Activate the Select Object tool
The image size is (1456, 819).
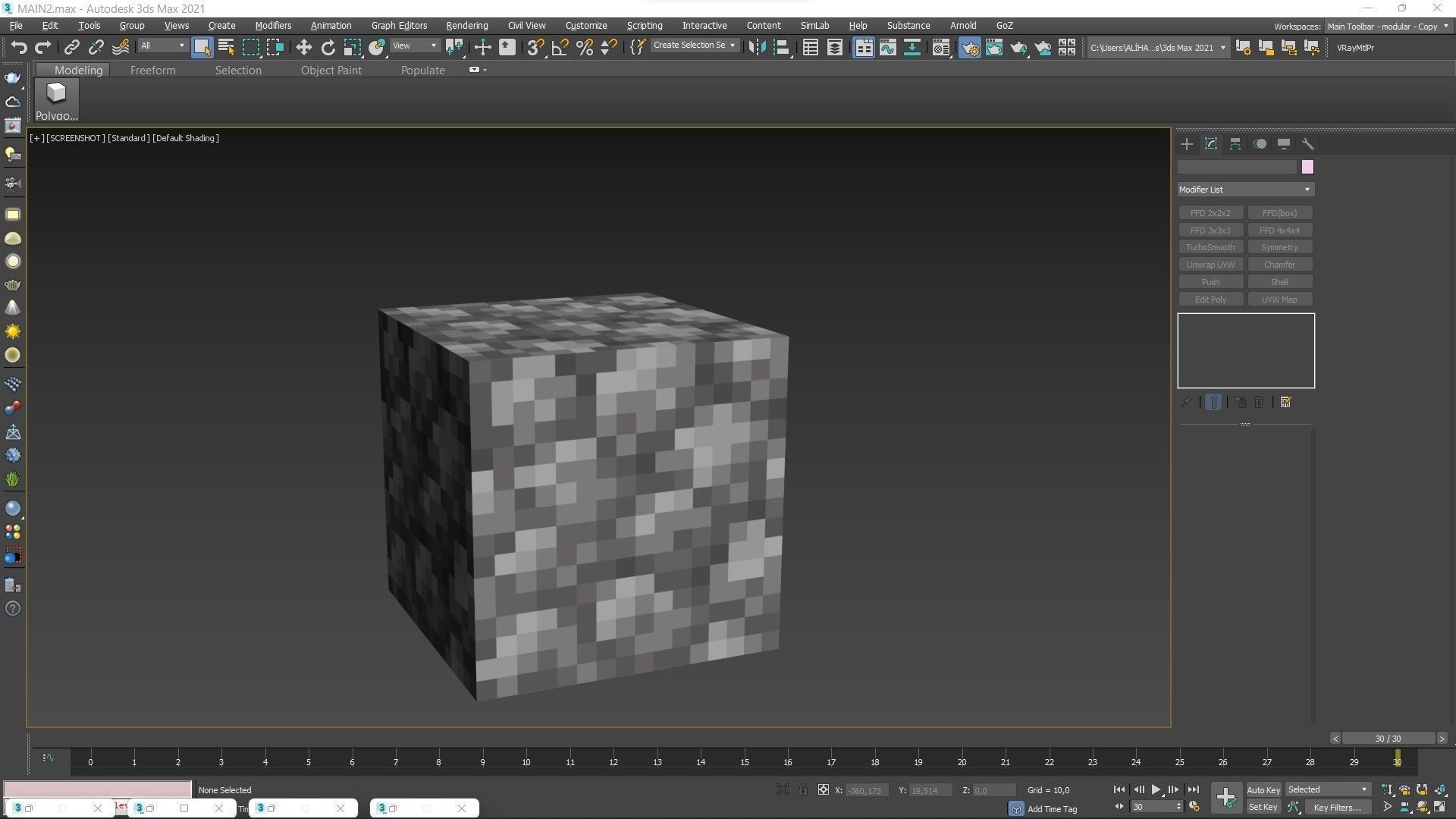[x=202, y=47]
